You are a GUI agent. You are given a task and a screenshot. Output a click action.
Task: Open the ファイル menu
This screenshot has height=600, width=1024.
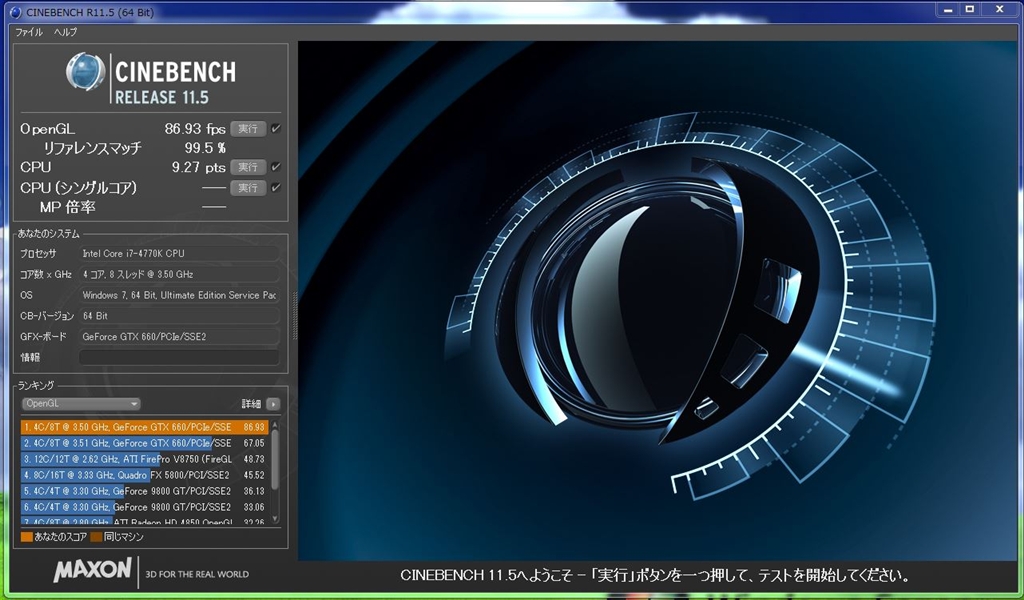pos(29,32)
